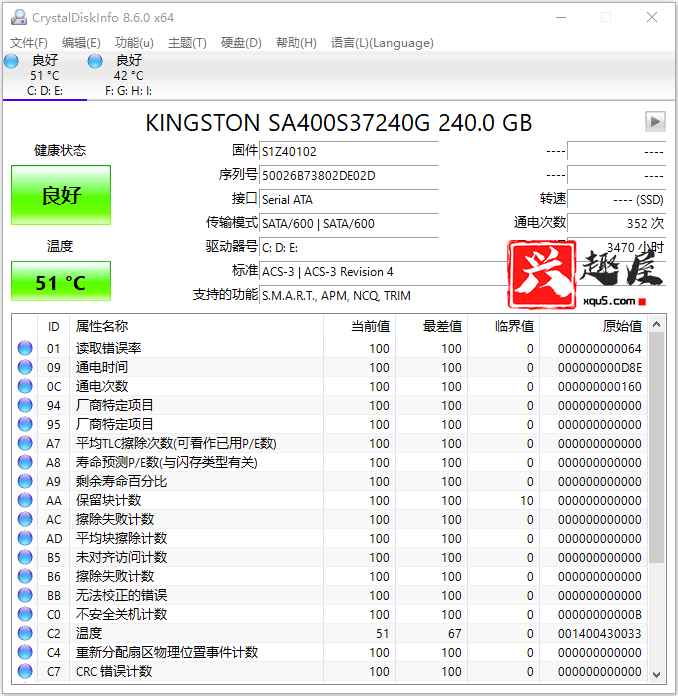Open the 编辑(E) menu
Screen dimensions: 678x696
(81, 43)
